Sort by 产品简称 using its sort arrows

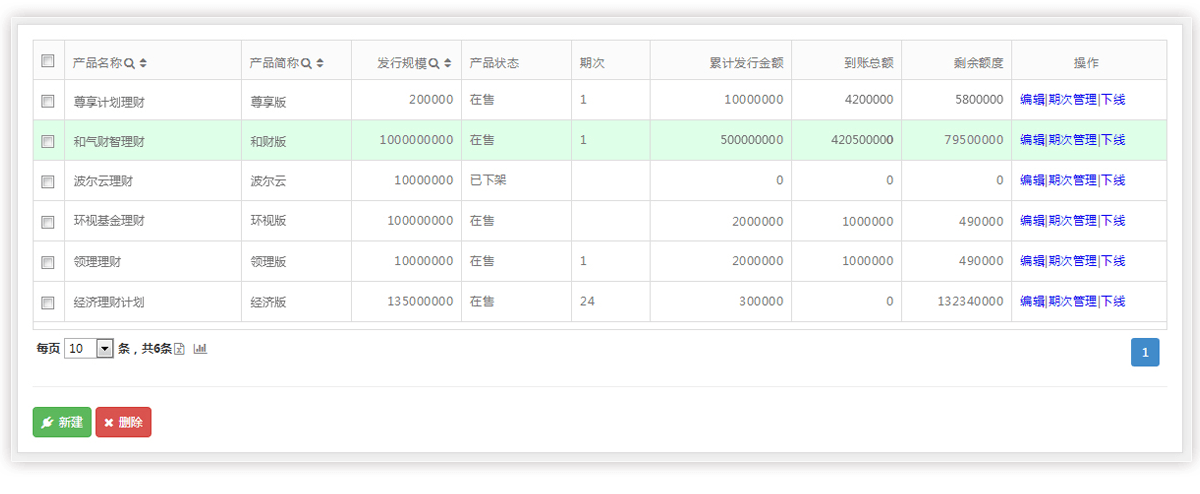(320, 63)
